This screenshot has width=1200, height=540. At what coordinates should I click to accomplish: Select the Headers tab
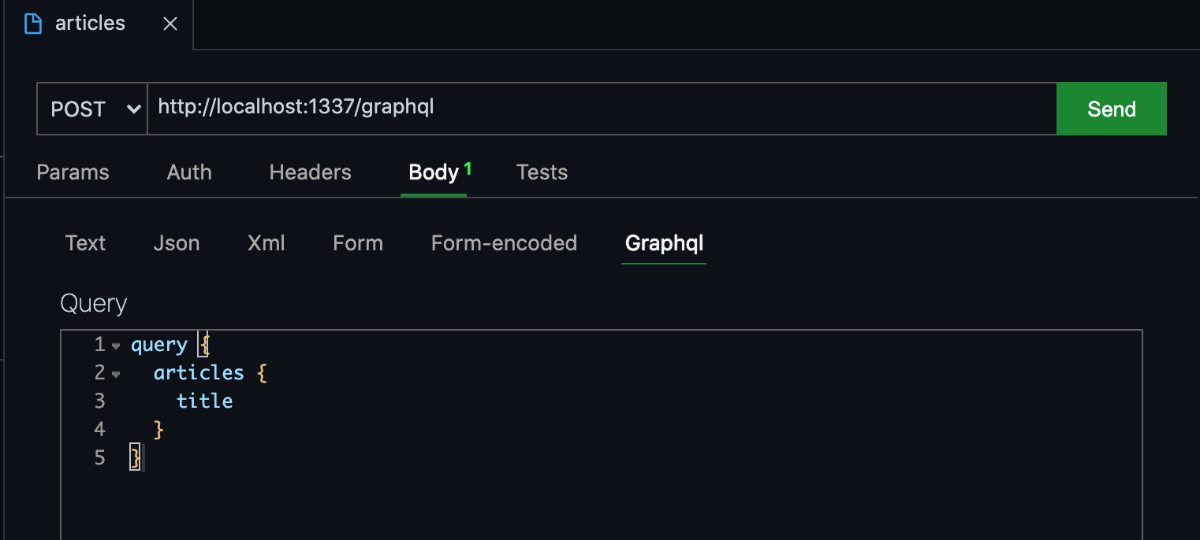[310, 172]
